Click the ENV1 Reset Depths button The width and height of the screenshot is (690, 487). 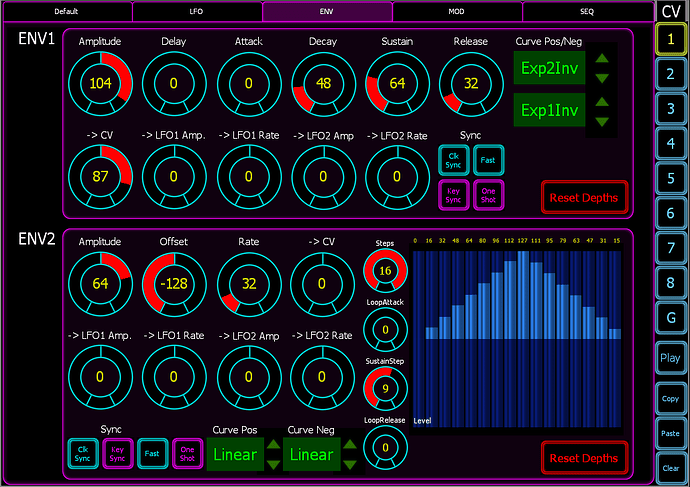584,198
